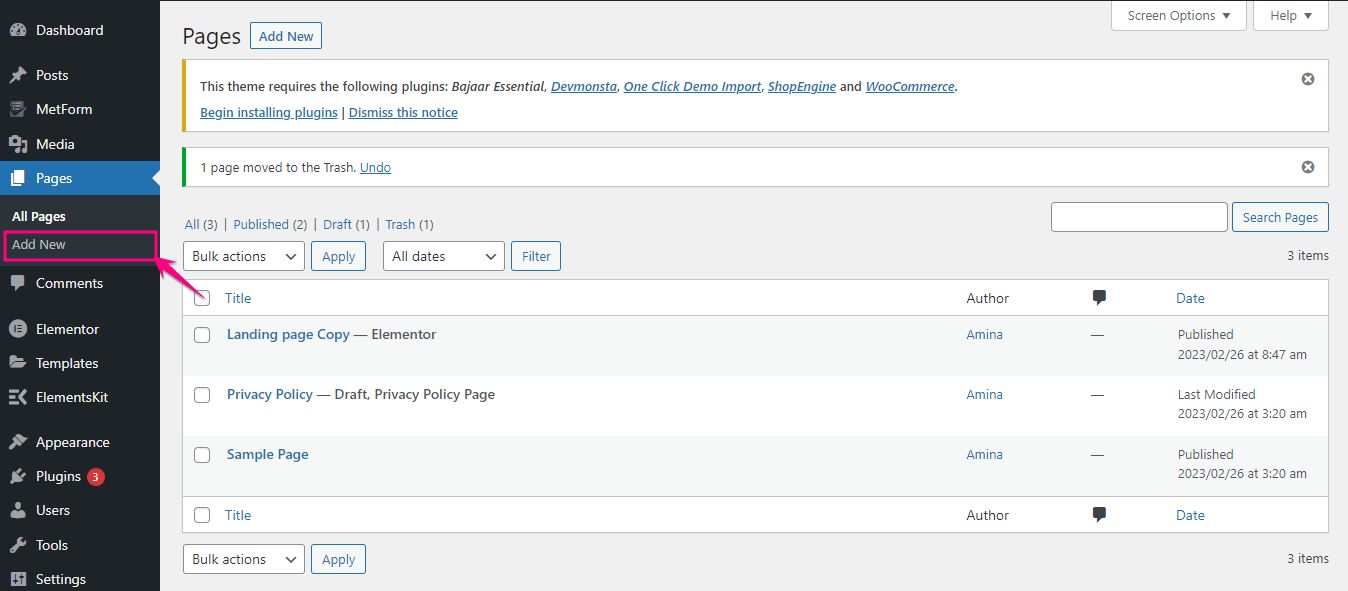Viewport: 1348px width, 591px height.
Task: Click the Elementor logo icon in sidebar
Action: (x=18, y=329)
